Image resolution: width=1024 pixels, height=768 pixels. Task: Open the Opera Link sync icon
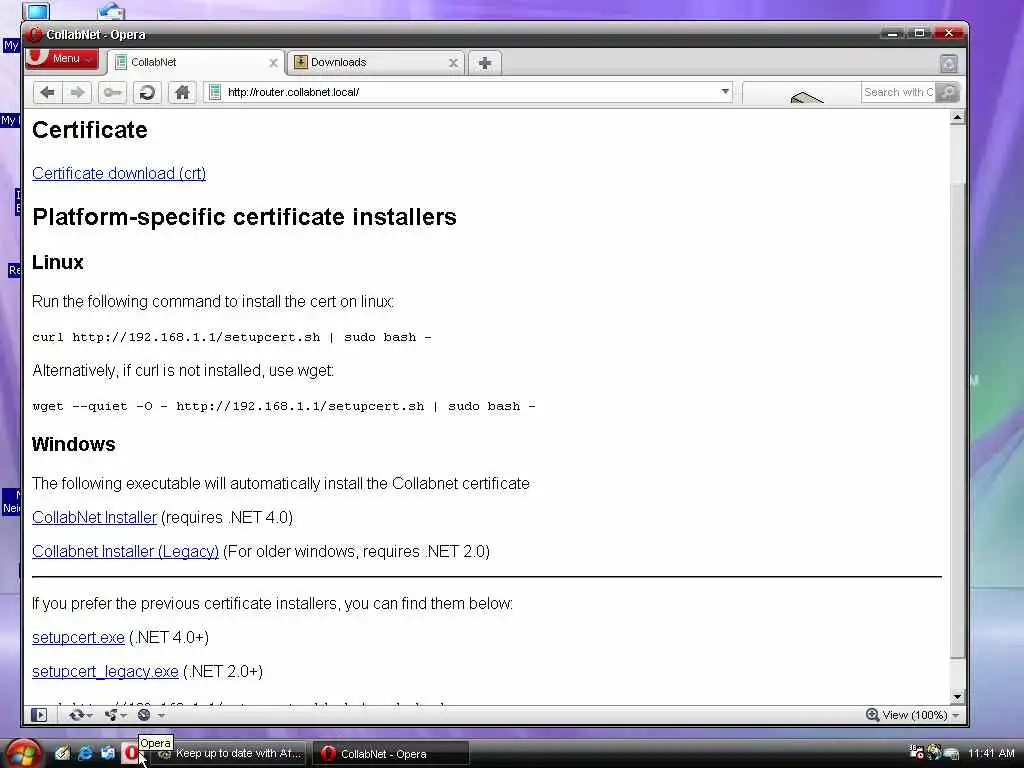pos(76,715)
